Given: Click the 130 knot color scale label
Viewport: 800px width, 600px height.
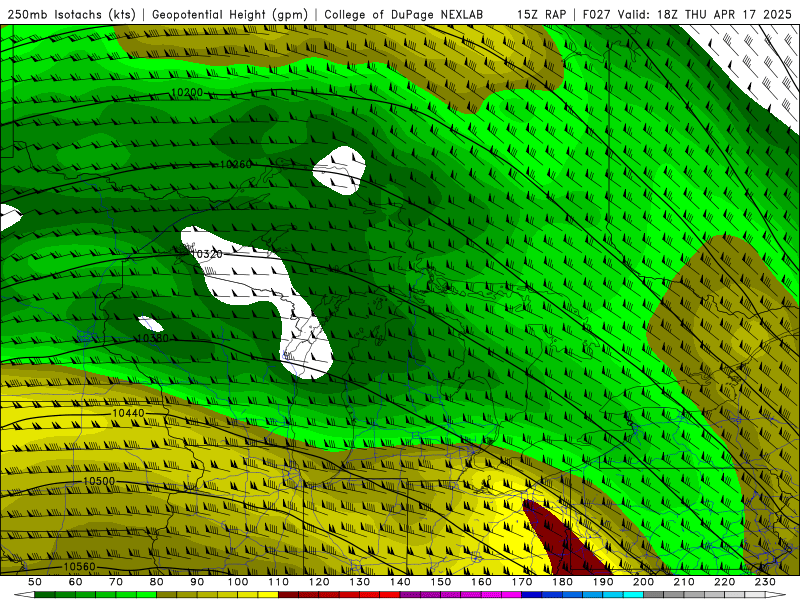Looking at the screenshot, I should click(360, 582).
